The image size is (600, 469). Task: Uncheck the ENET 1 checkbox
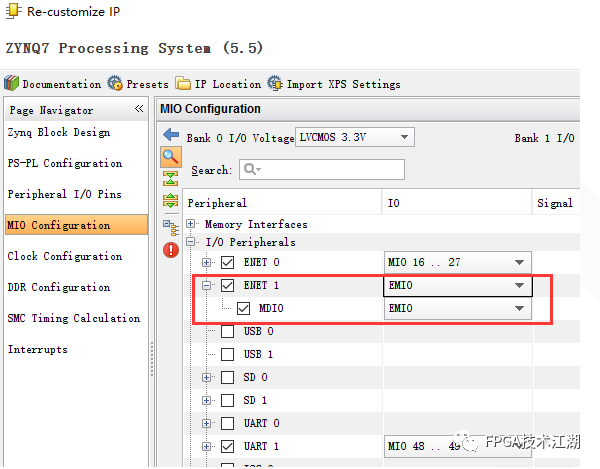coord(227,285)
